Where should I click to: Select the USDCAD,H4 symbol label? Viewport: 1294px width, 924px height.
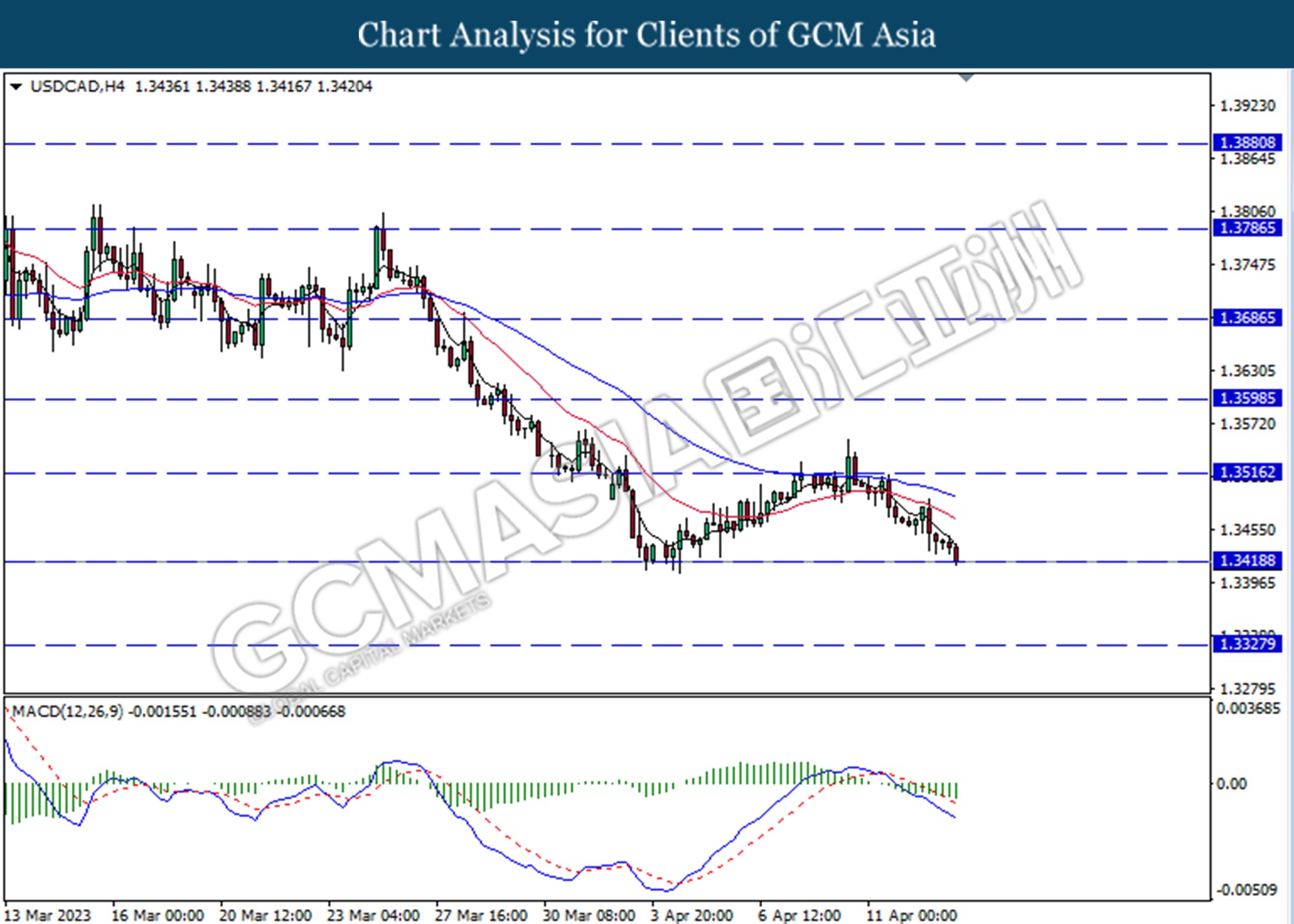[77, 87]
